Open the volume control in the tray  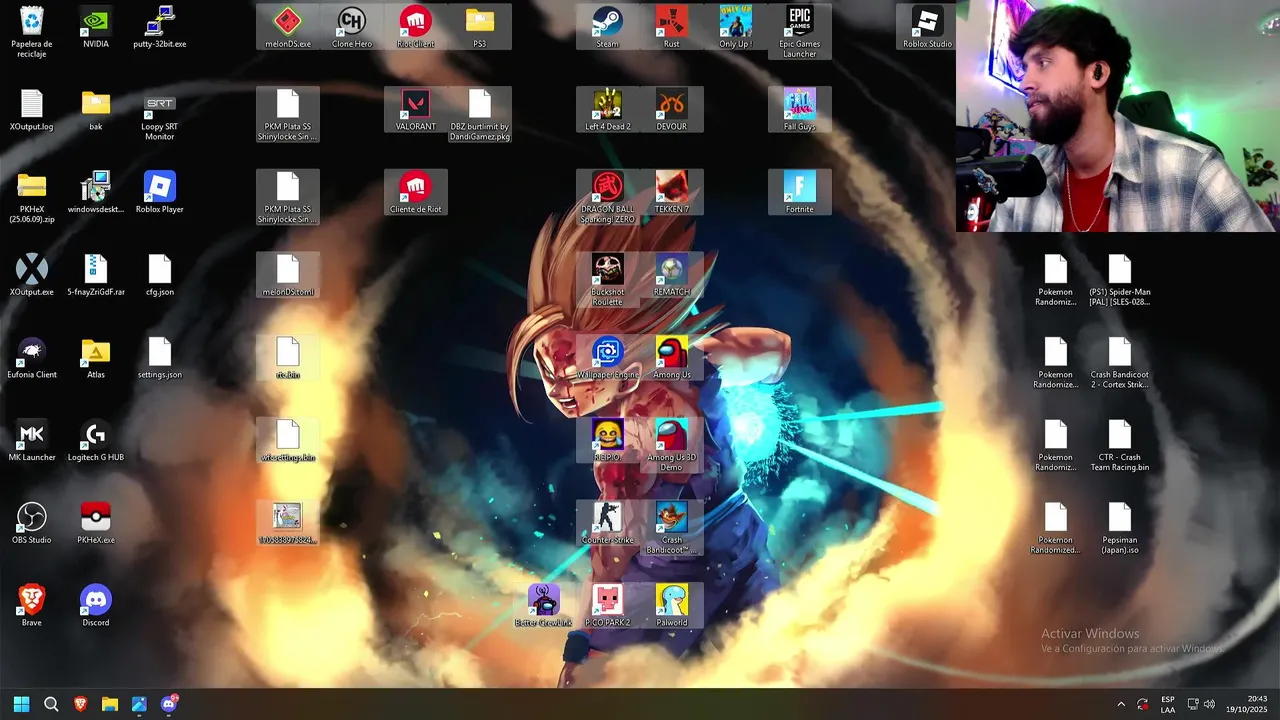(1210, 704)
